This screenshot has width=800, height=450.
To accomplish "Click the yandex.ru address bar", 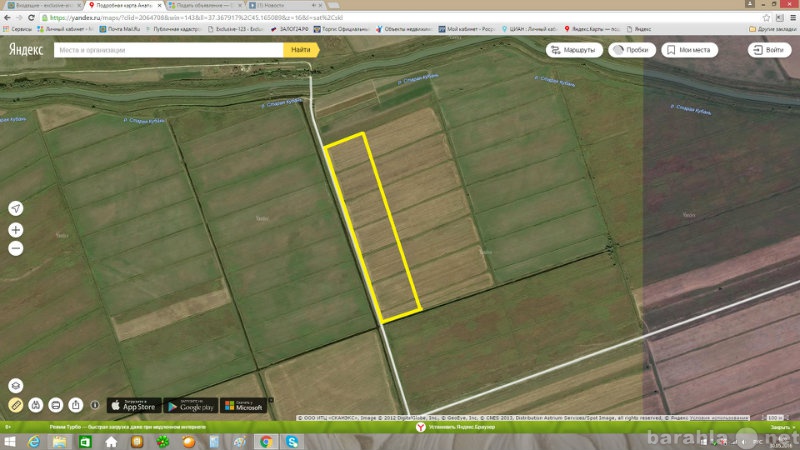I will click(401, 17).
